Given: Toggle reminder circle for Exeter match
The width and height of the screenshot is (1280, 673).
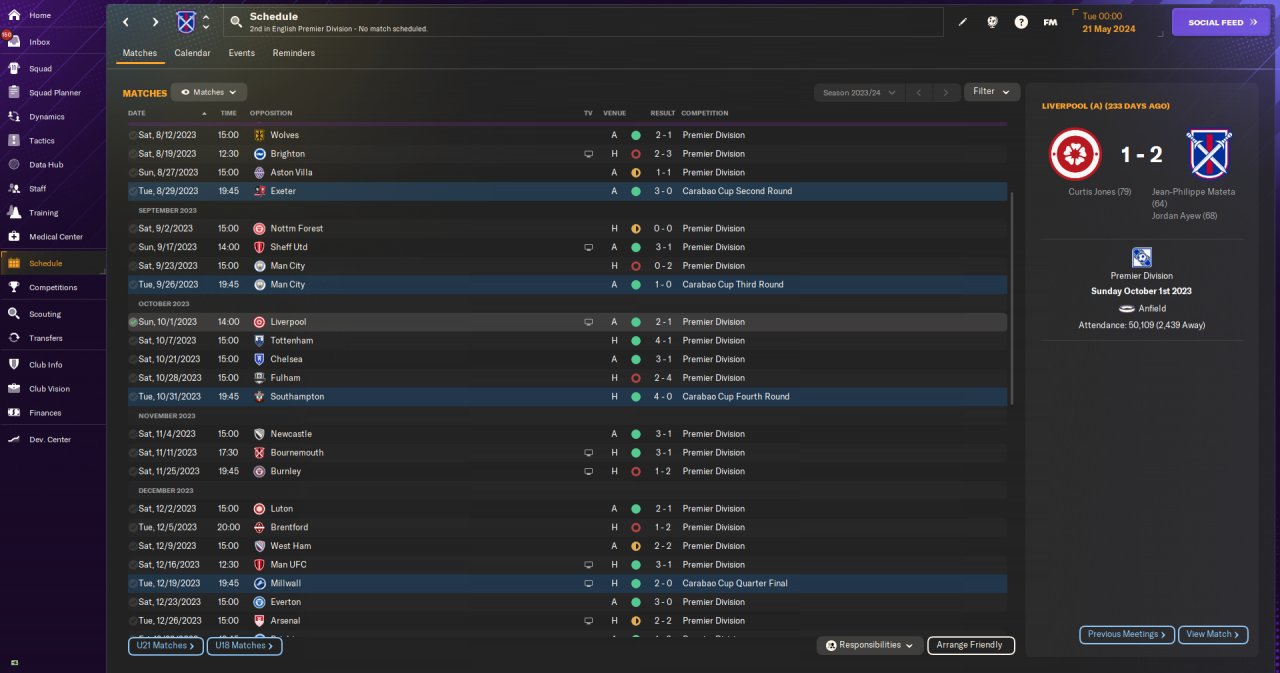Looking at the screenshot, I should (133, 191).
